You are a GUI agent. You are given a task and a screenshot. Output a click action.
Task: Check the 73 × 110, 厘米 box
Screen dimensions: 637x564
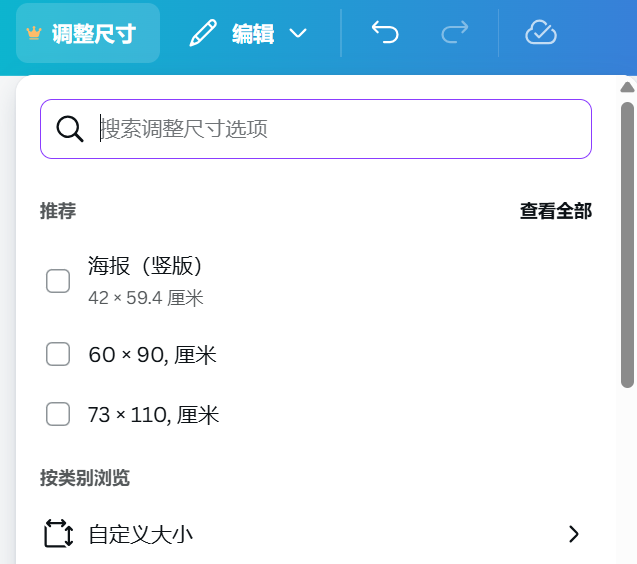coord(58,414)
